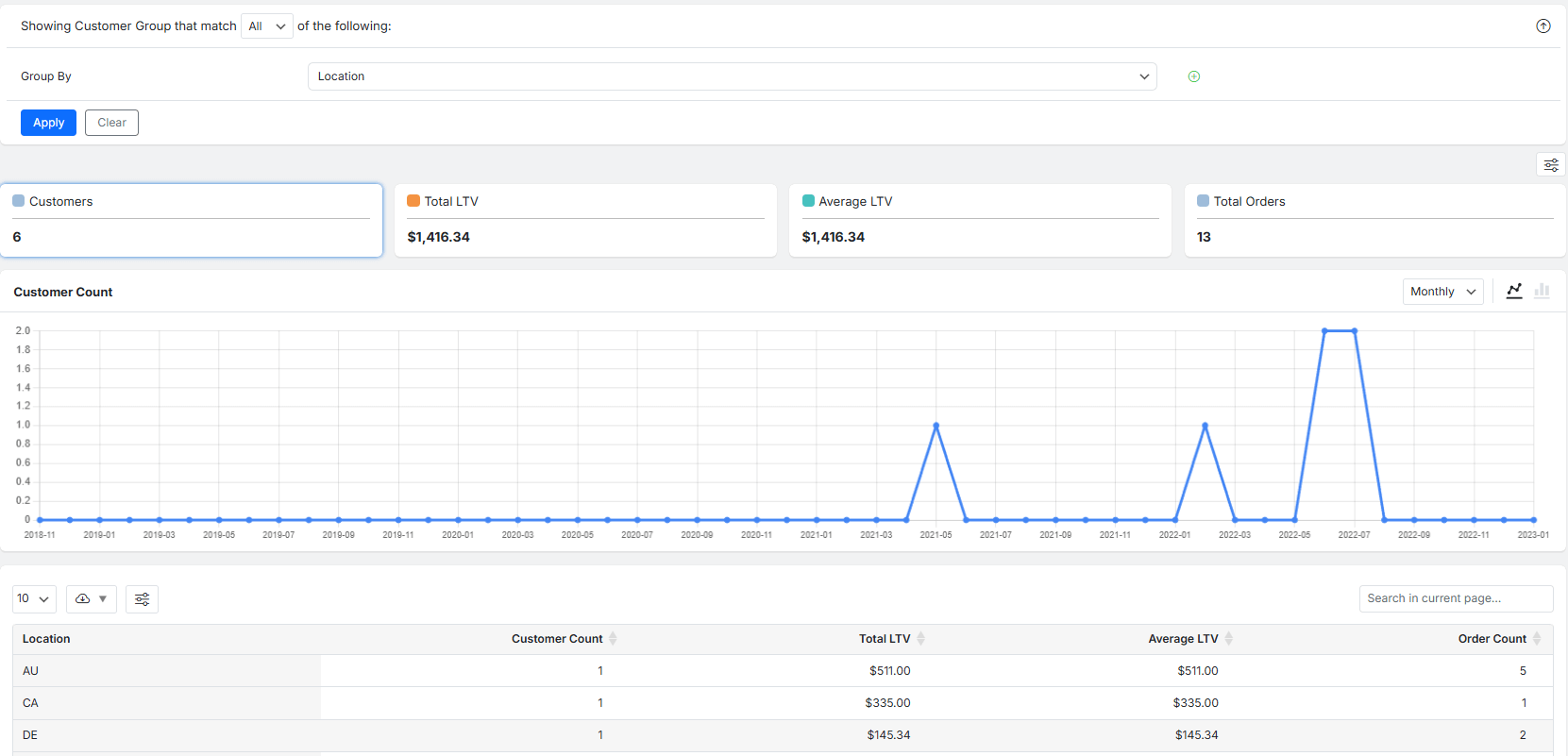Open the match All dropdown
The height and width of the screenshot is (756, 1568).
[x=266, y=26]
